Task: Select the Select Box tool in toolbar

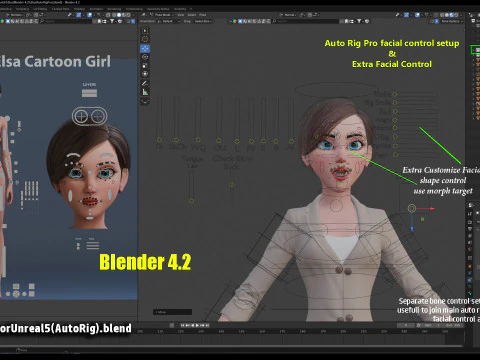Action: (145, 30)
